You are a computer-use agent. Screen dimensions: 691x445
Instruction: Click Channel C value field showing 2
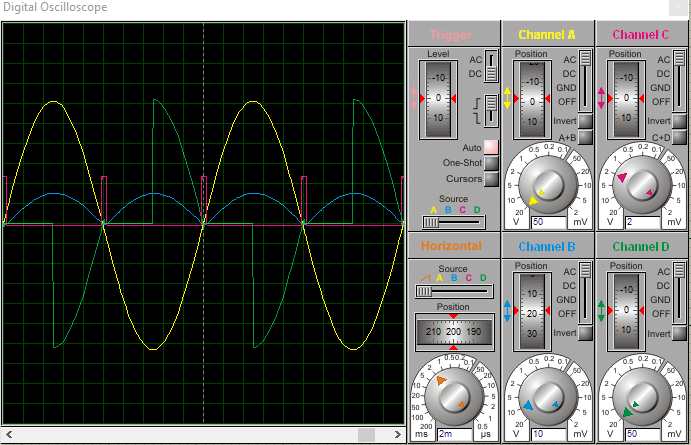pyautogui.click(x=642, y=222)
